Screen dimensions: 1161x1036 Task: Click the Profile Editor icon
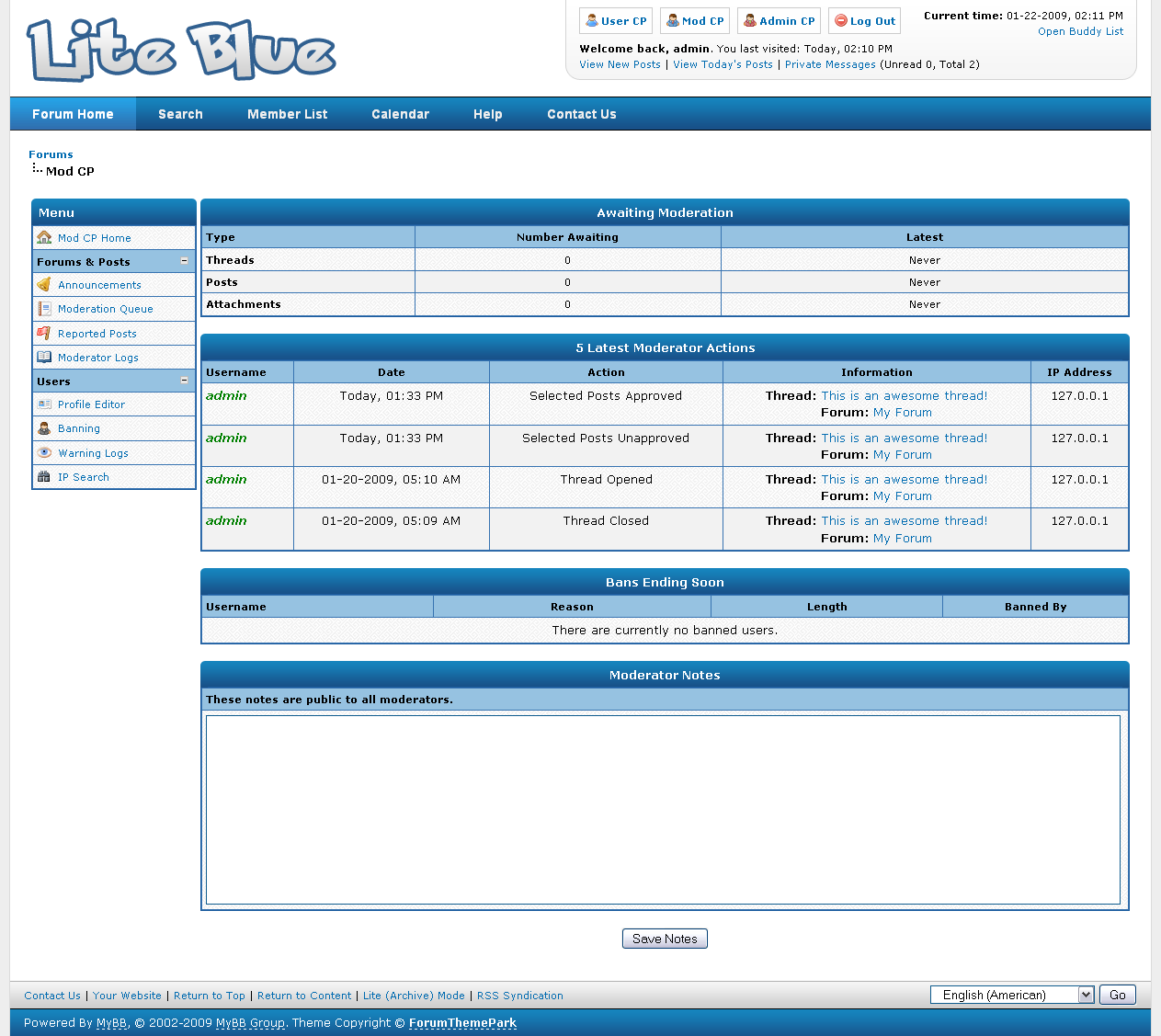coord(44,404)
